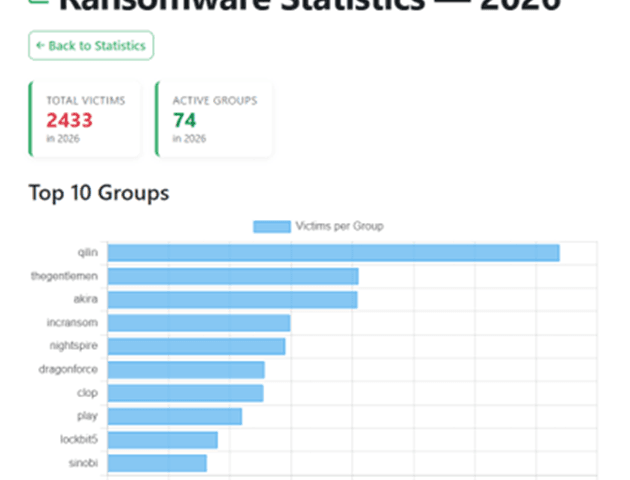Click the akira victims bar

click(232, 299)
